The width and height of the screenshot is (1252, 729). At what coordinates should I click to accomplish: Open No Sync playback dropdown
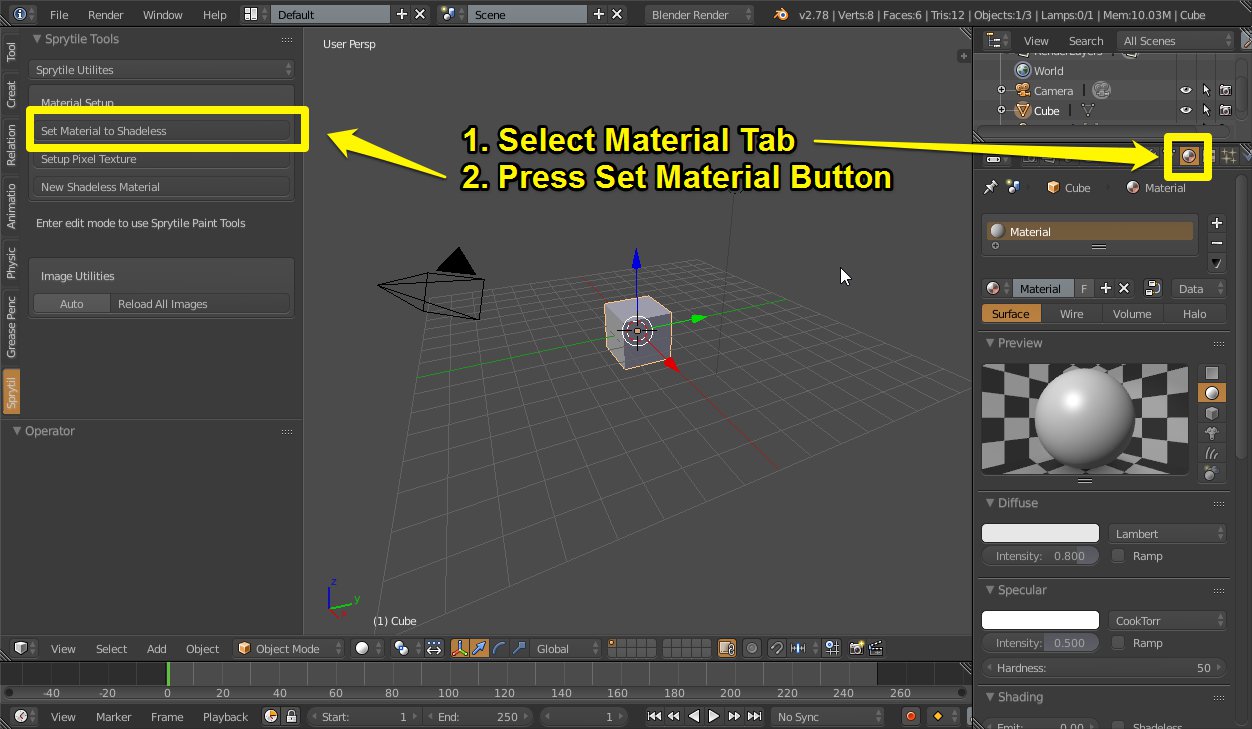pos(826,716)
